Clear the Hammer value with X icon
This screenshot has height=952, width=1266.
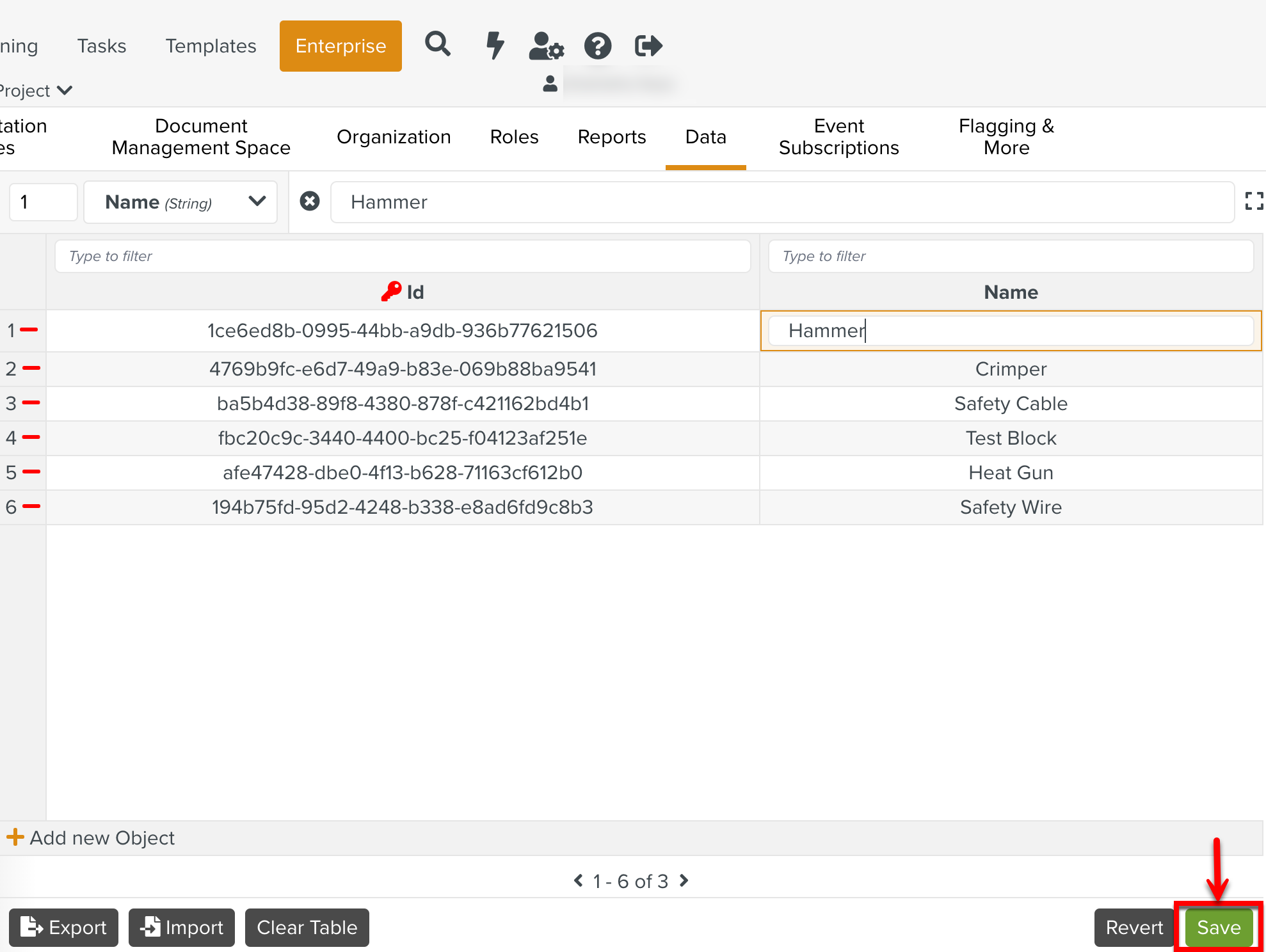(x=310, y=202)
